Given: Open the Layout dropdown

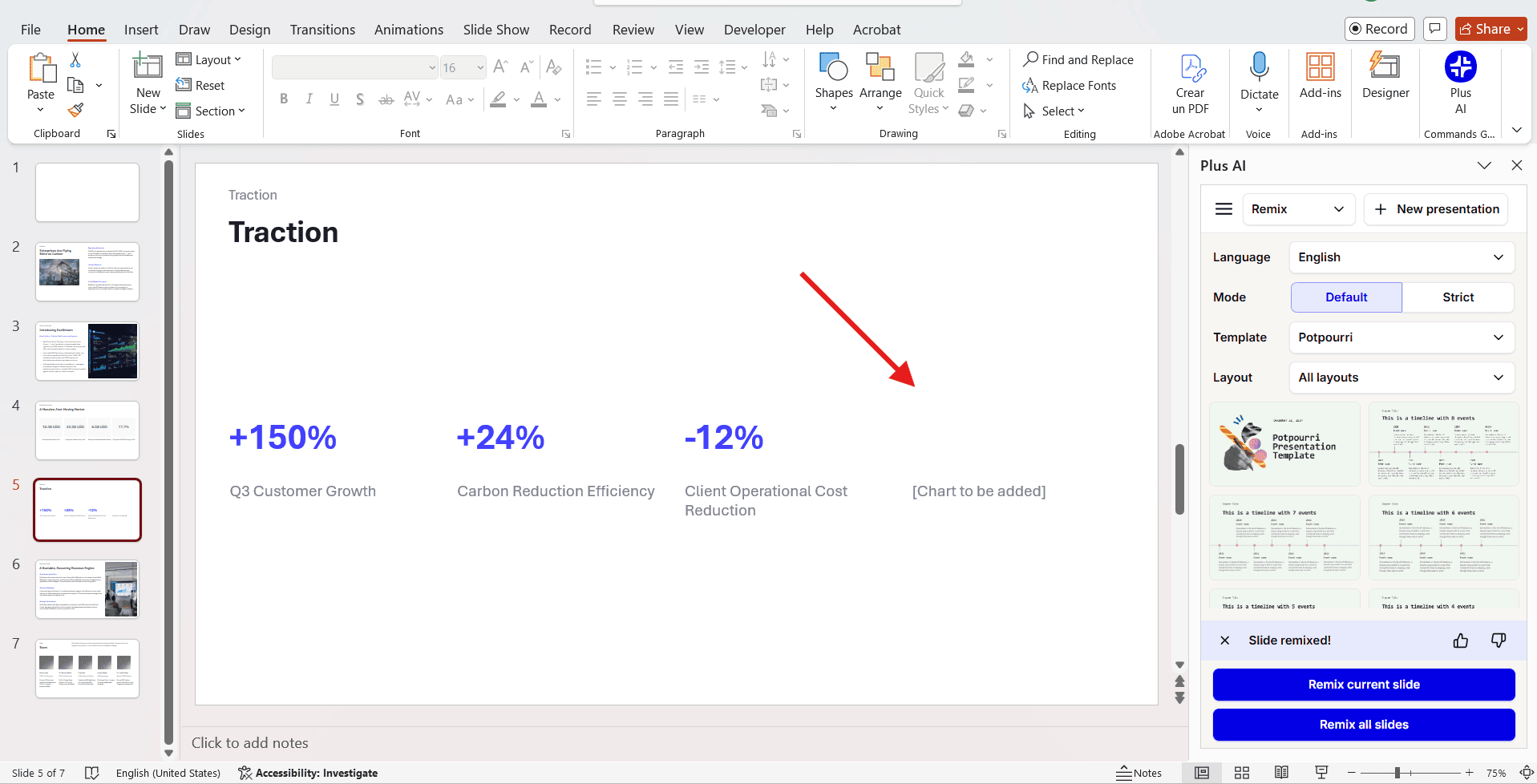Looking at the screenshot, I should [208, 59].
